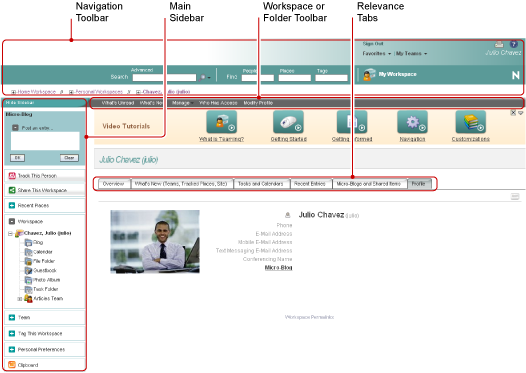The height and width of the screenshot is (373, 526).
Task: Click the Guestbook icon in tree
Action: pyautogui.click(x=29, y=270)
